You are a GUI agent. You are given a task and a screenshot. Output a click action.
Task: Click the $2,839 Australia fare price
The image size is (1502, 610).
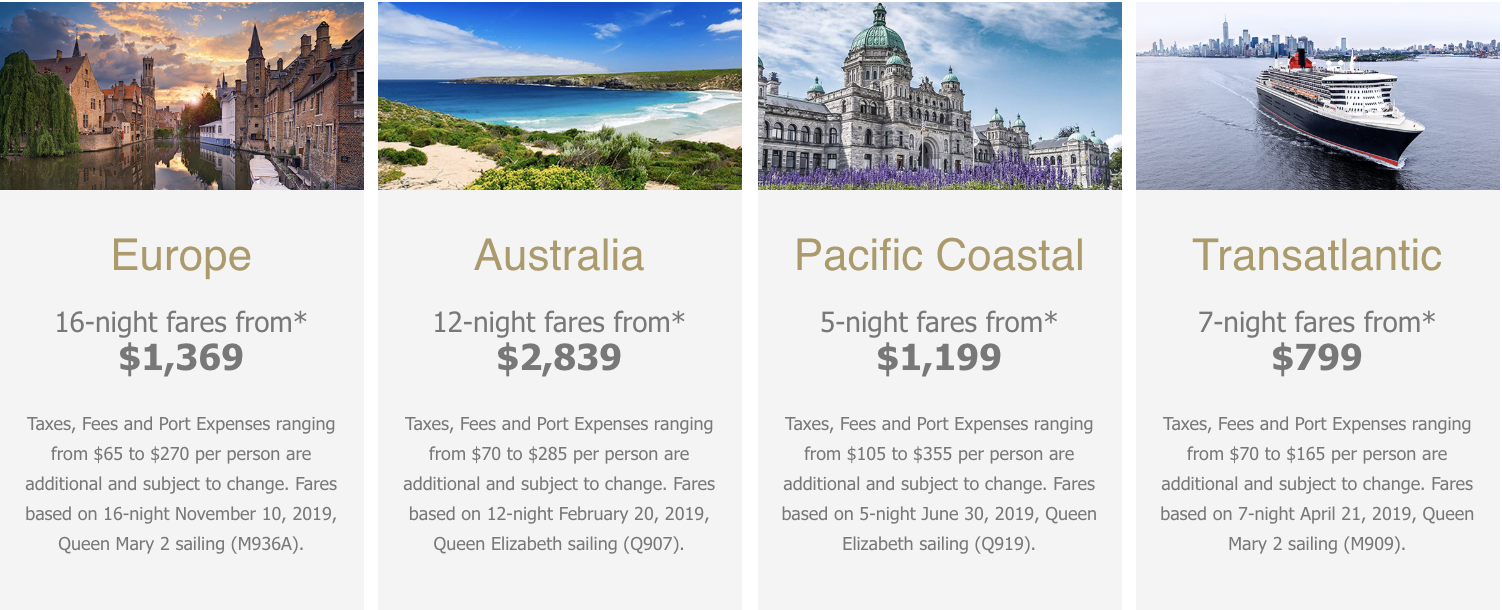559,358
